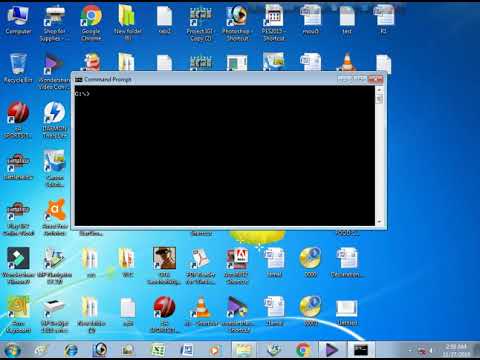Launch DAEMON Tools Lite shortcut

tap(55, 119)
